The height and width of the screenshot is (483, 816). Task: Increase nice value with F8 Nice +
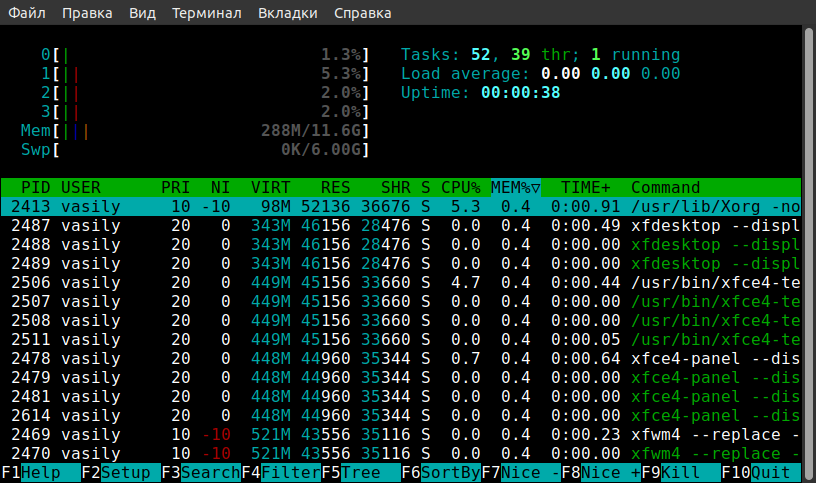[x=602, y=473]
